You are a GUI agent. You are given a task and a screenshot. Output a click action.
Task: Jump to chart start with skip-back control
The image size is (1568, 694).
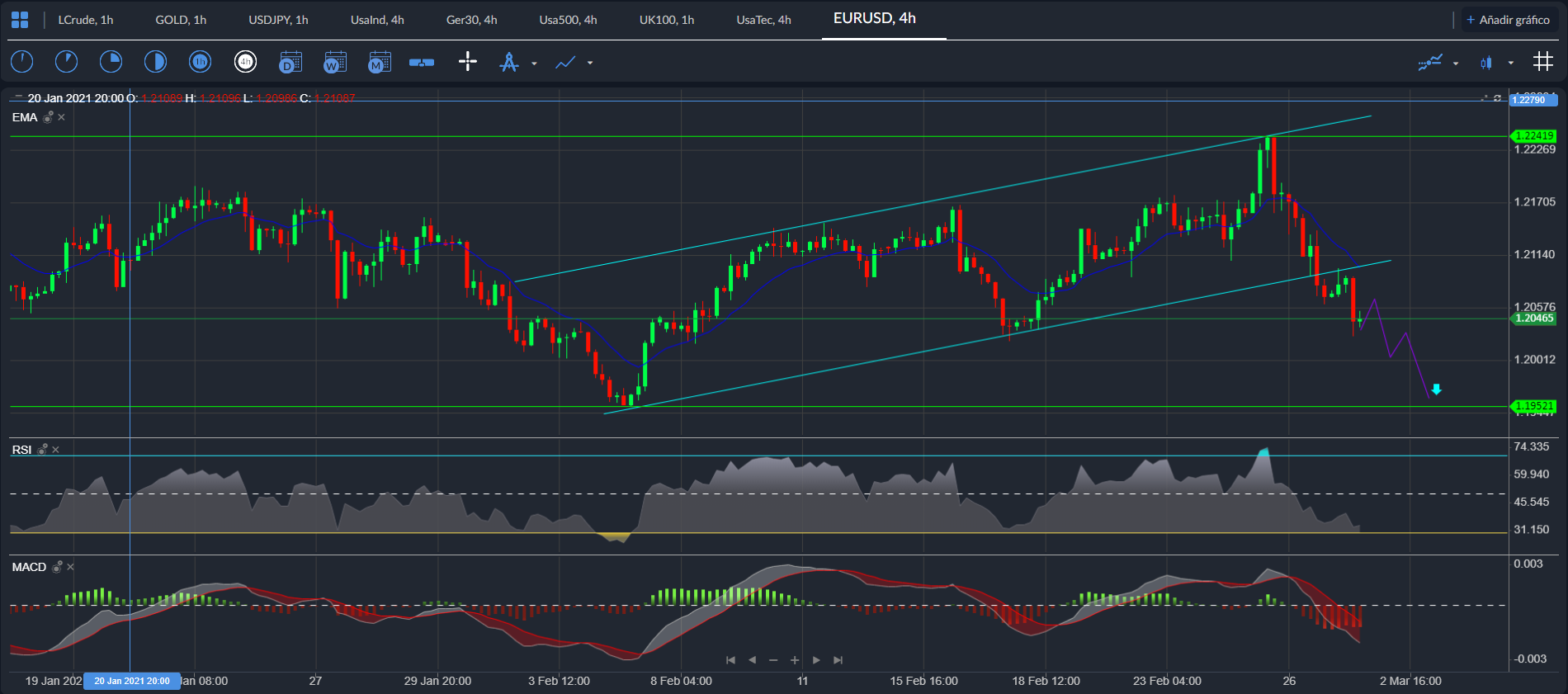click(x=730, y=660)
